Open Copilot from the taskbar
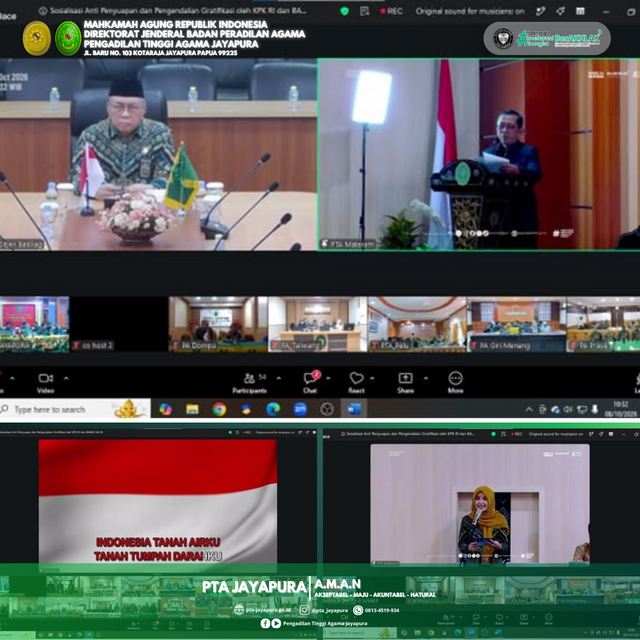The width and height of the screenshot is (640, 640). (x=165, y=409)
